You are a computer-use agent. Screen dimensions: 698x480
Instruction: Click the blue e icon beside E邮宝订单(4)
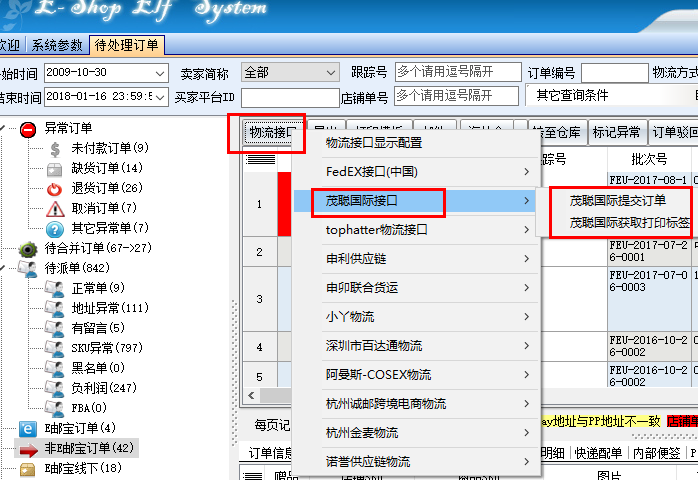(28, 429)
